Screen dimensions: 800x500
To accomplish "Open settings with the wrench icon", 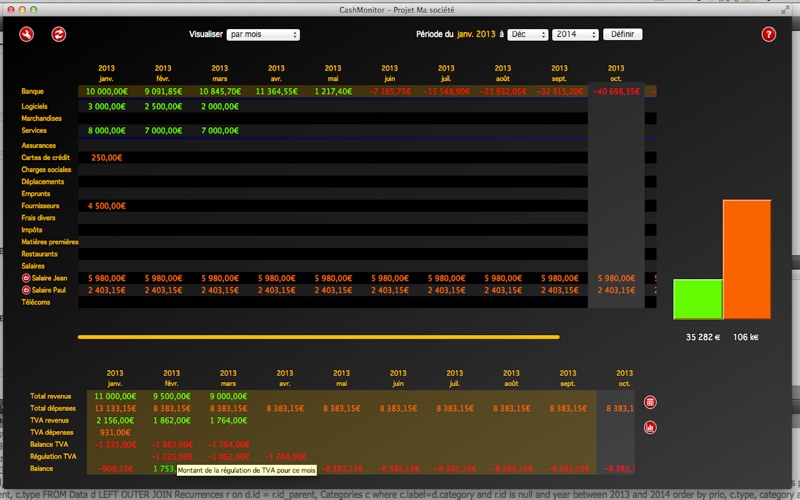I will point(27,35).
